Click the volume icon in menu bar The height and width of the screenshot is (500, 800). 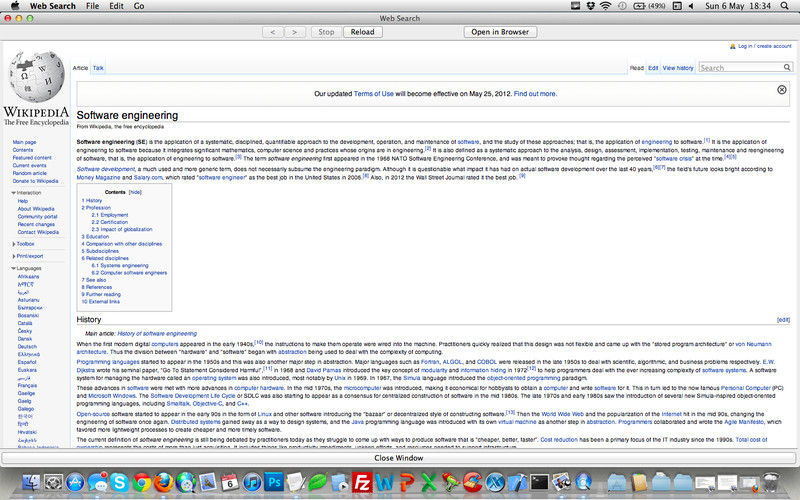pyautogui.click(x=691, y=6)
